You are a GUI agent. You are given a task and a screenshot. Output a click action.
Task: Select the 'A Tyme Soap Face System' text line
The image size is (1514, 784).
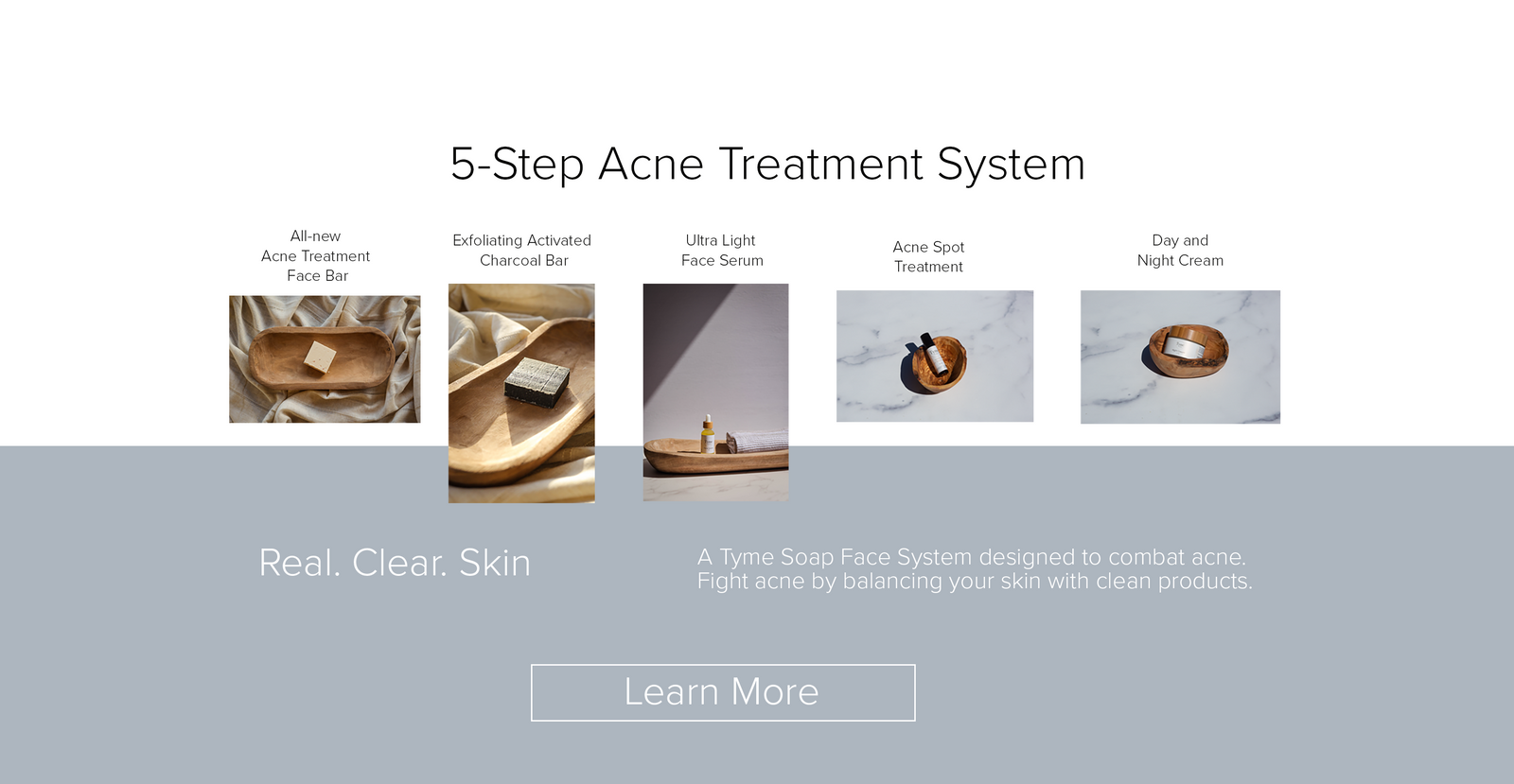point(972,557)
